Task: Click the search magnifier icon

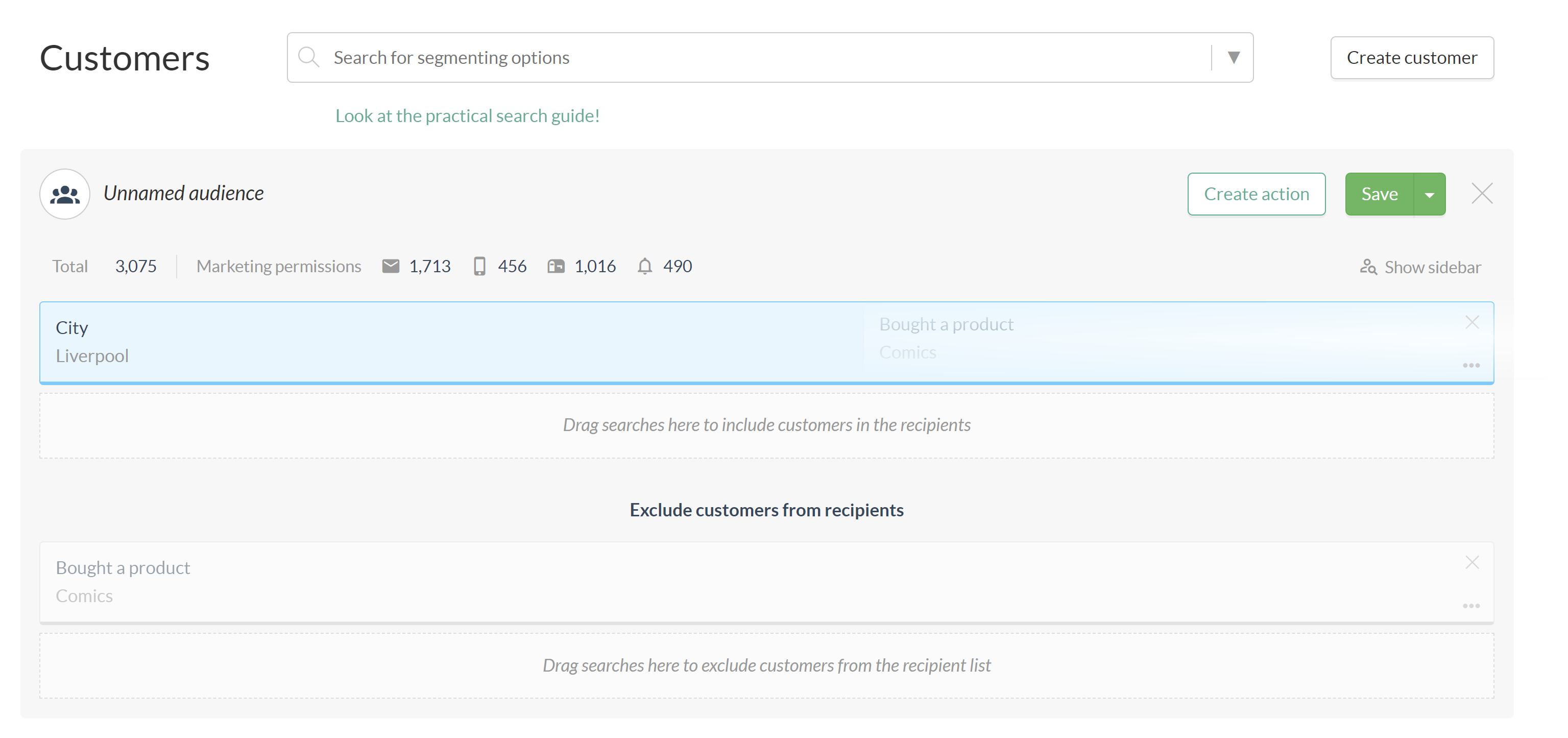Action: 308,57
